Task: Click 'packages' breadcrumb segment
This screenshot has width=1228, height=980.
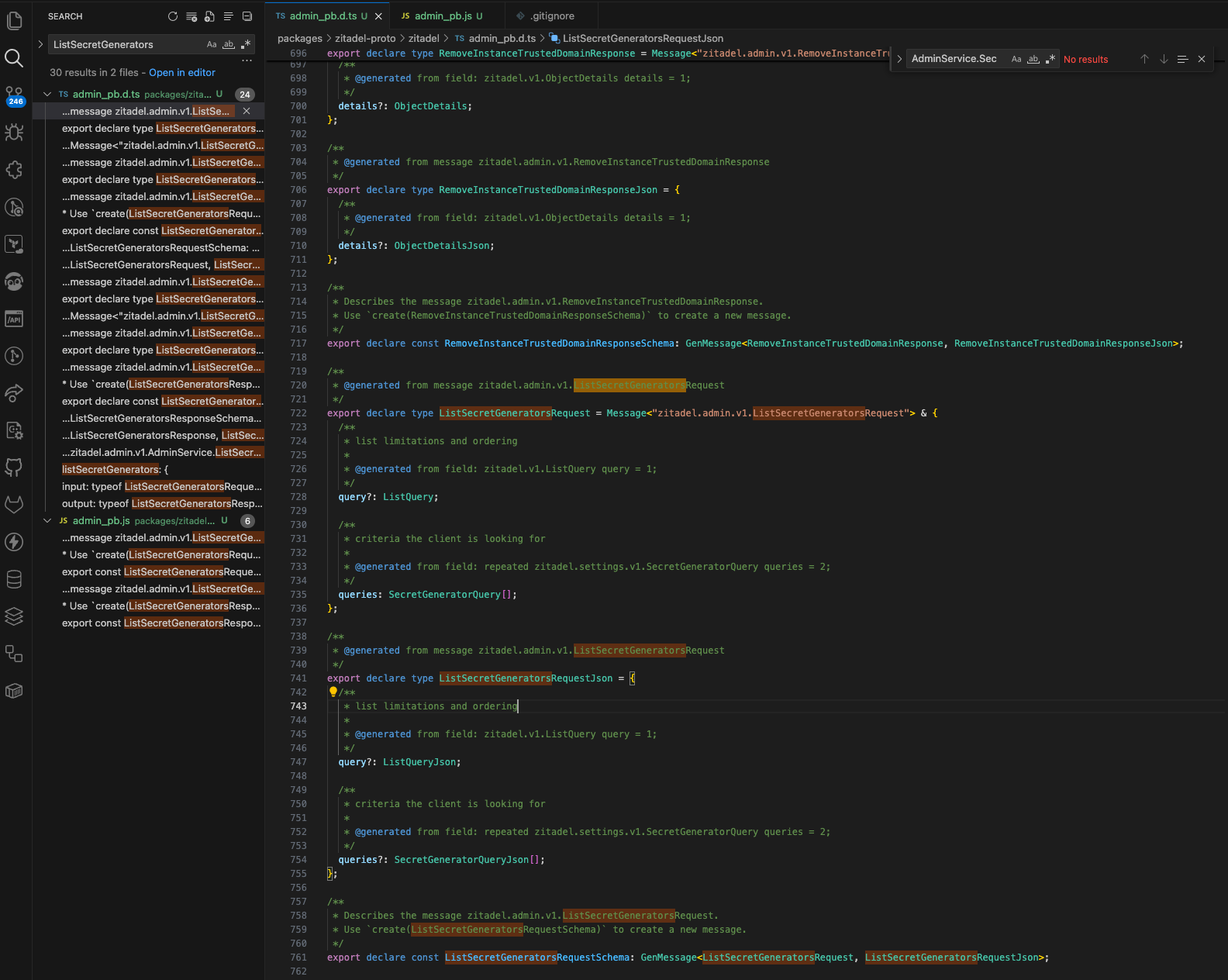Action: [x=299, y=38]
